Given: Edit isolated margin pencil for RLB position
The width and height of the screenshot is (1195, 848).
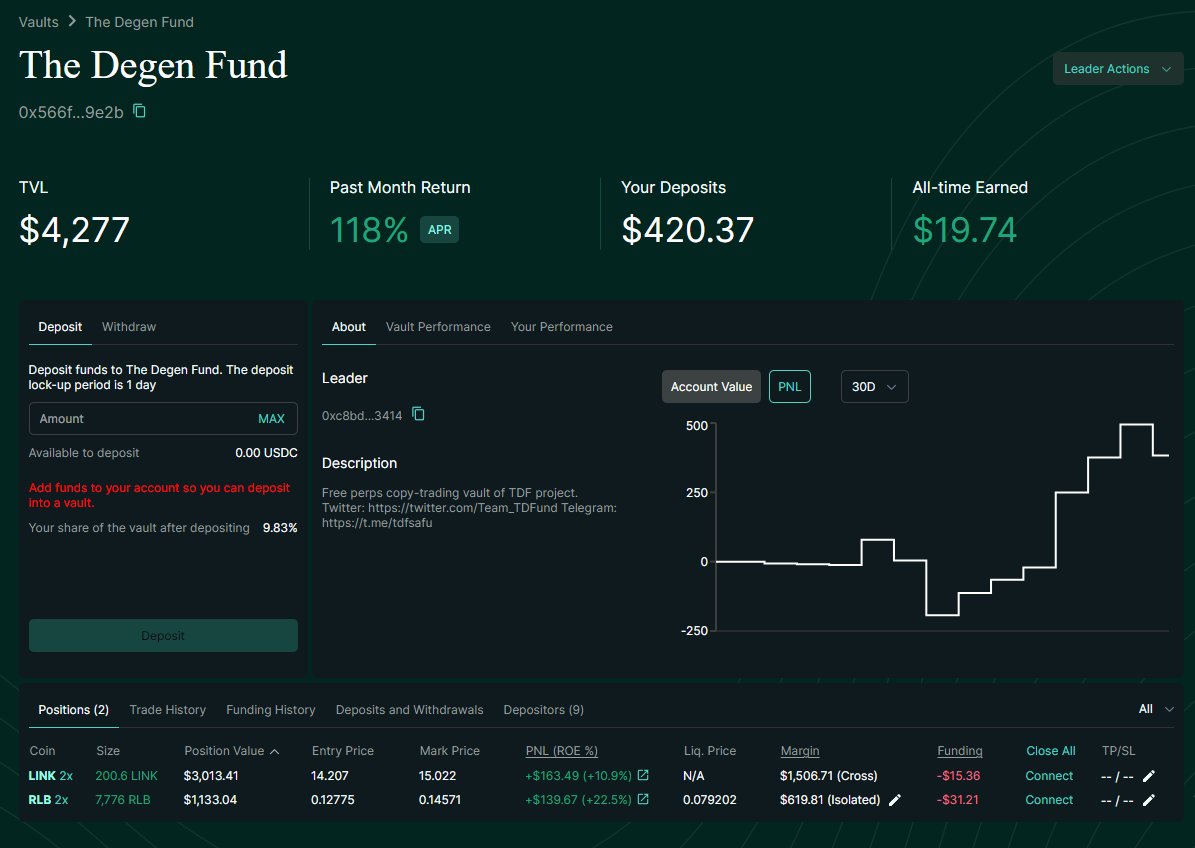Looking at the screenshot, I should pos(895,799).
